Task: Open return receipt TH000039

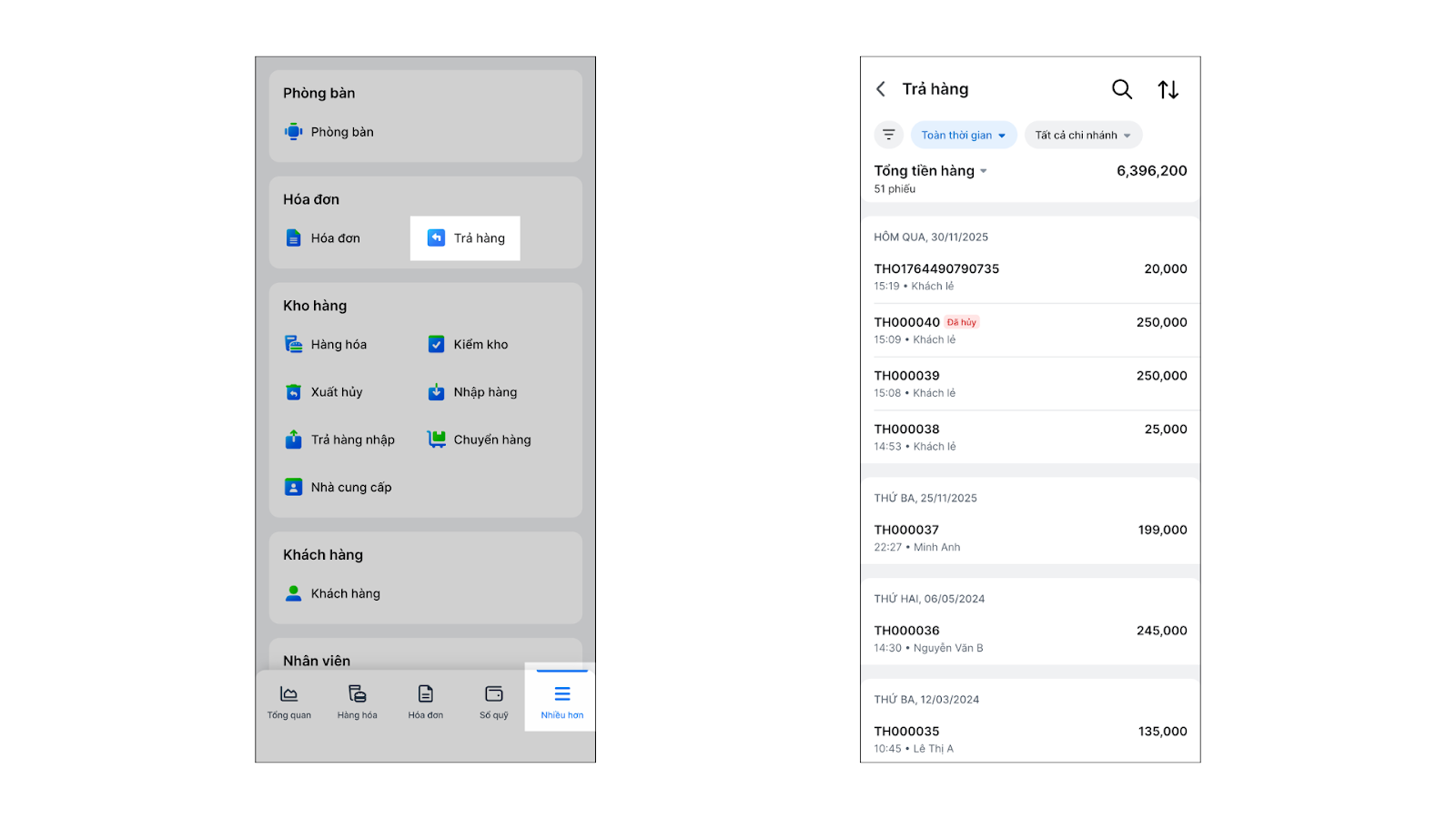Action: coord(1030,383)
